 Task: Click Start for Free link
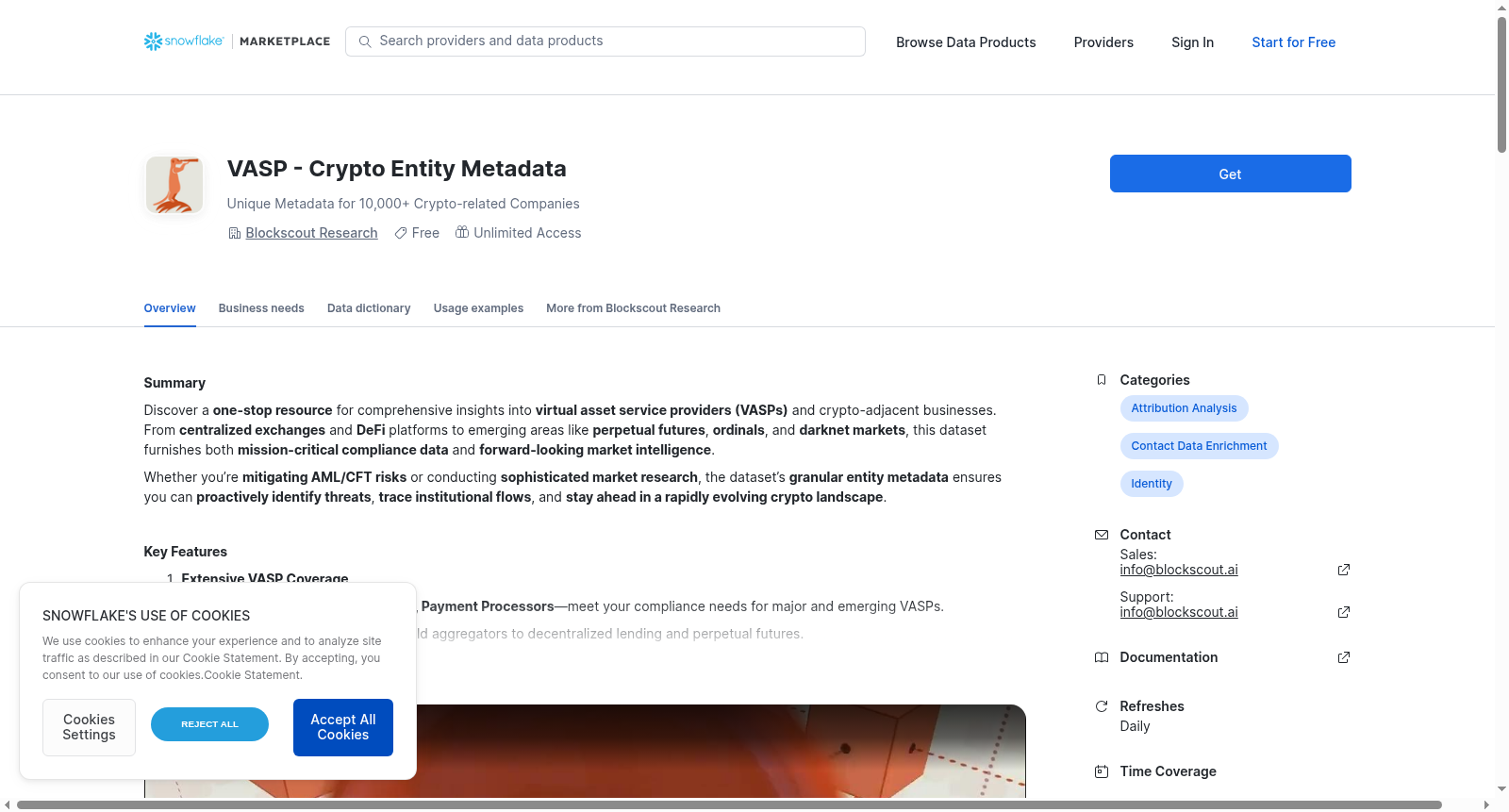coord(1293,42)
